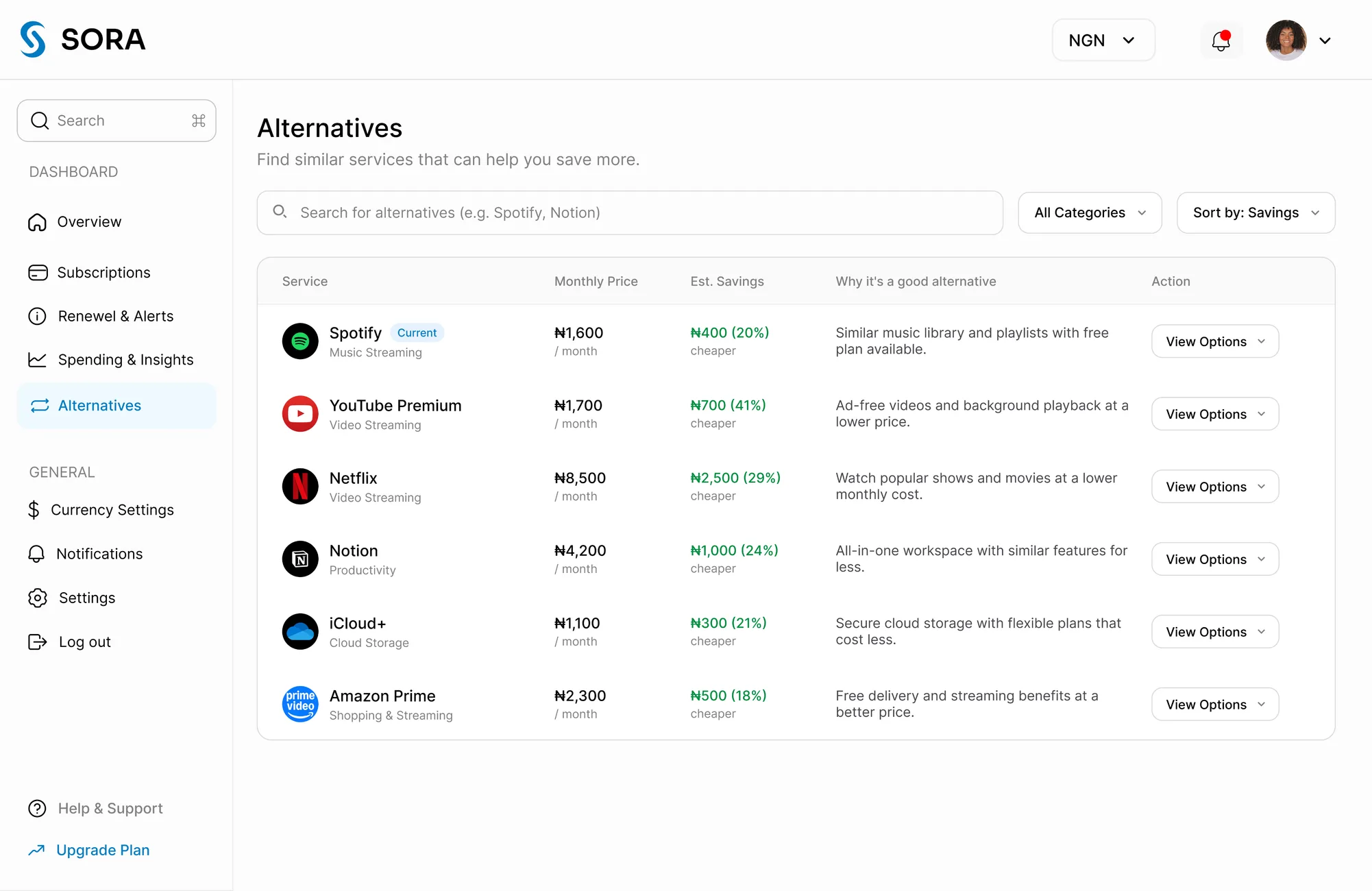Expand View Options for Notion
Viewport: 1372px width, 891px height.
tap(1215, 559)
